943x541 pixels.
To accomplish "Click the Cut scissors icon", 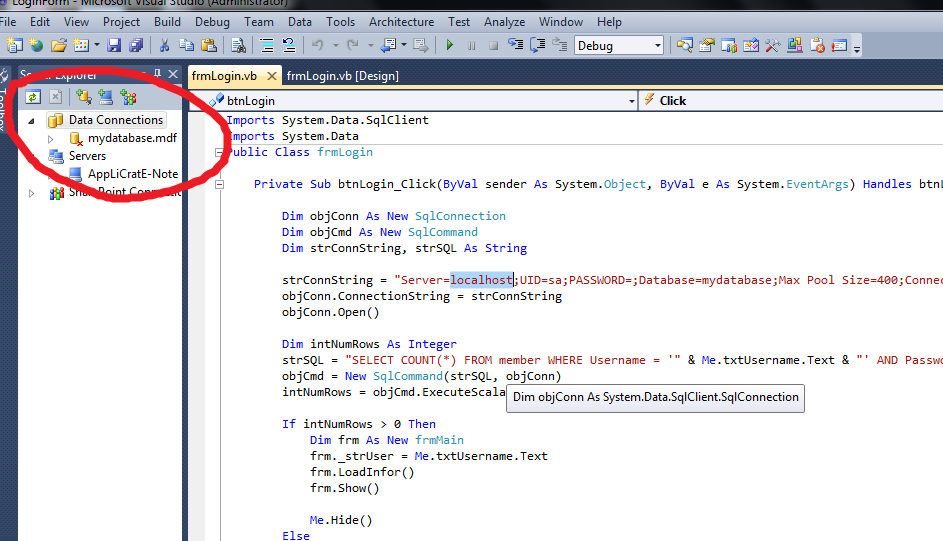I will click(x=164, y=45).
